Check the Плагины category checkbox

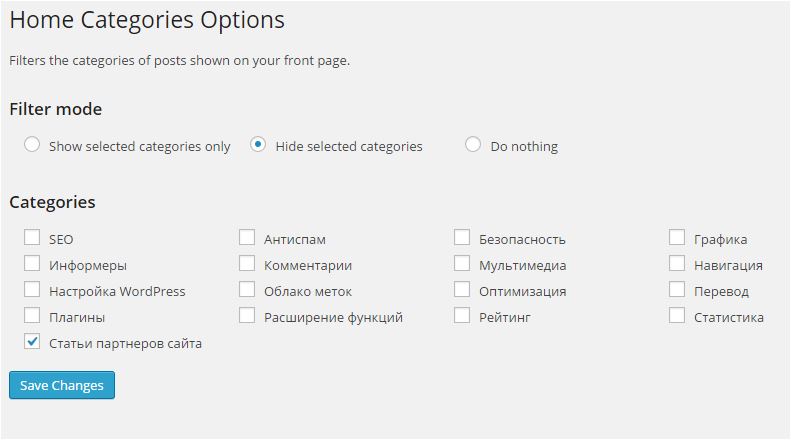32,316
